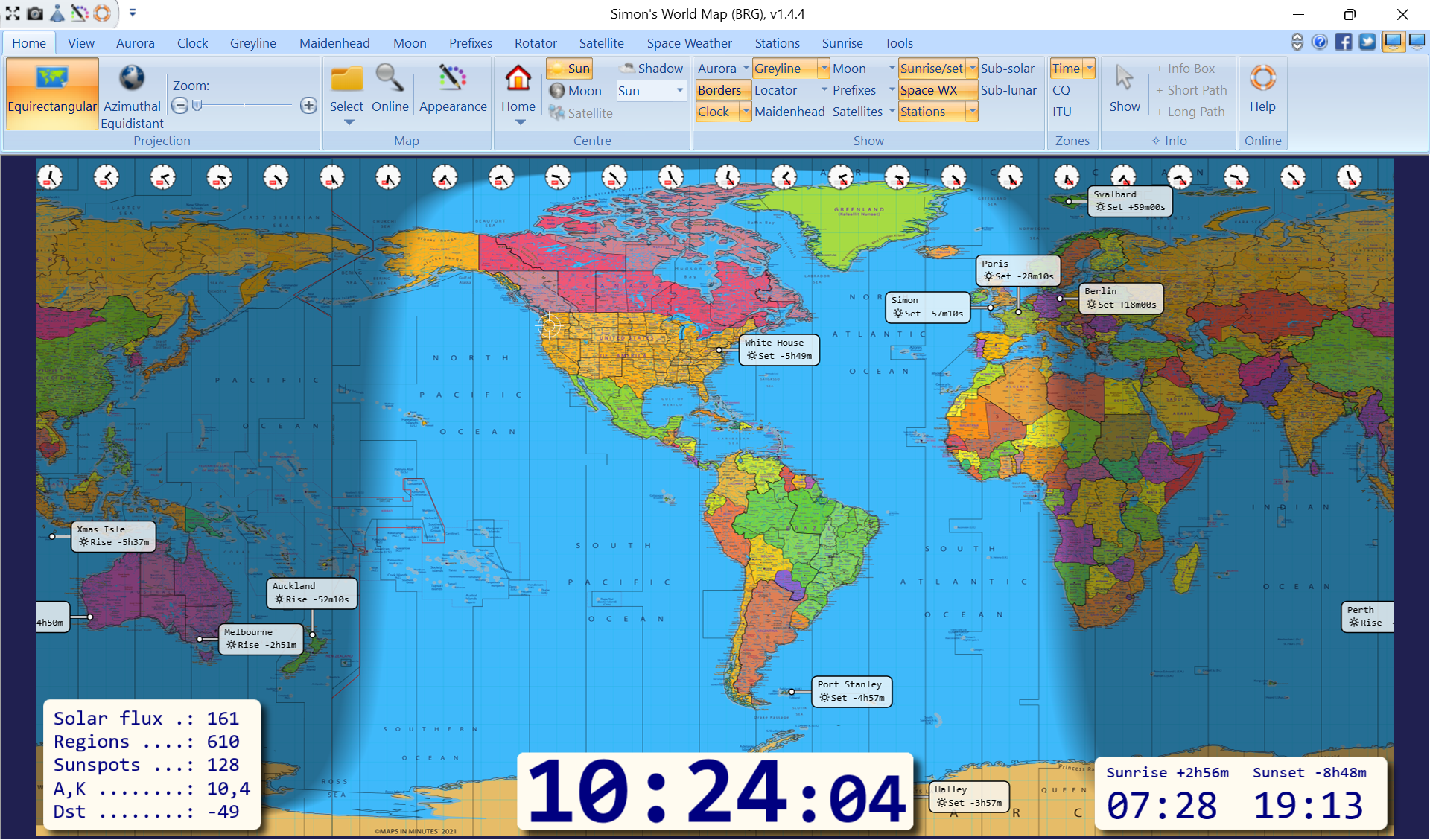Click the Sub-solar button
The height and width of the screenshot is (840, 1430).
pos(1008,68)
